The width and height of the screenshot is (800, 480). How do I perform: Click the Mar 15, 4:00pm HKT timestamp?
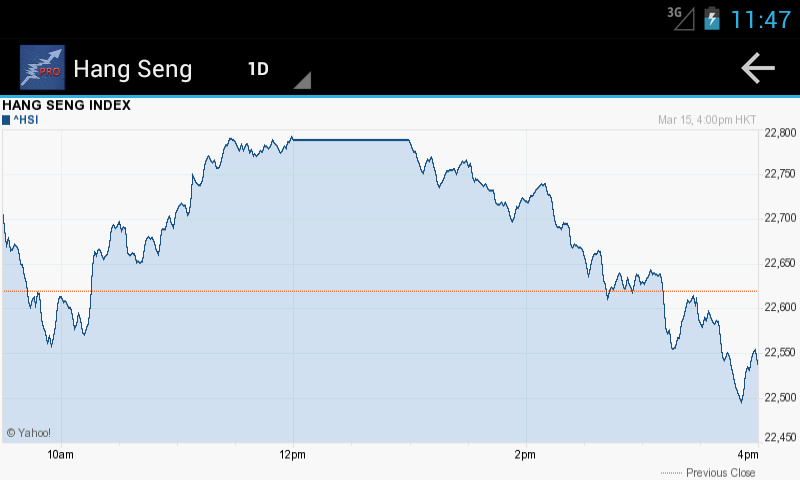click(x=706, y=120)
